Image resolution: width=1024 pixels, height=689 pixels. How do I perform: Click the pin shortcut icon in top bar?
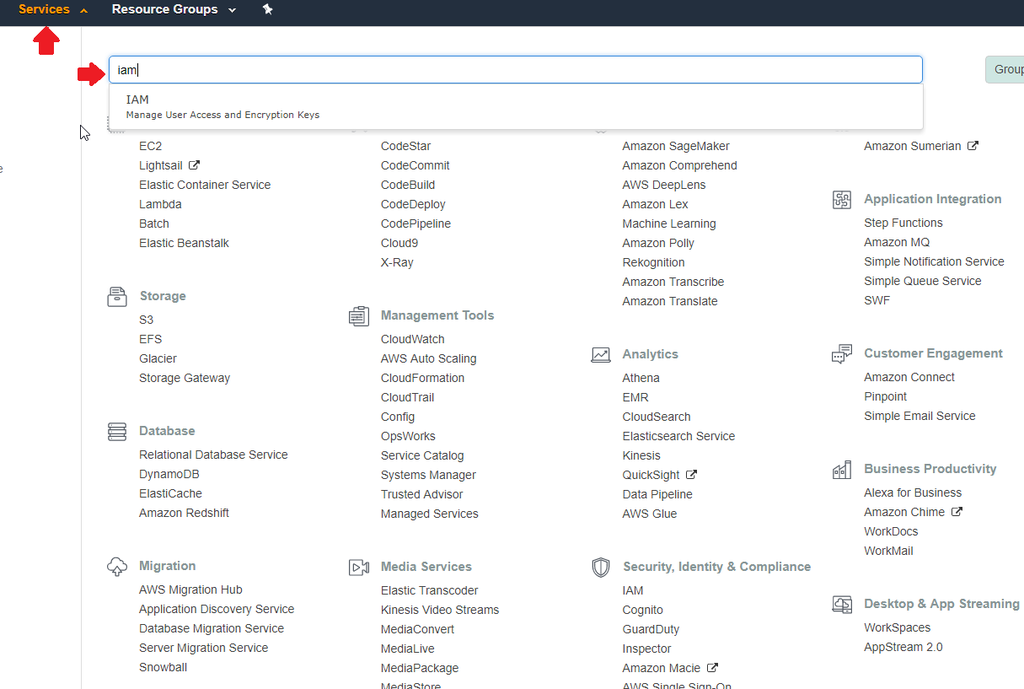coord(267,9)
